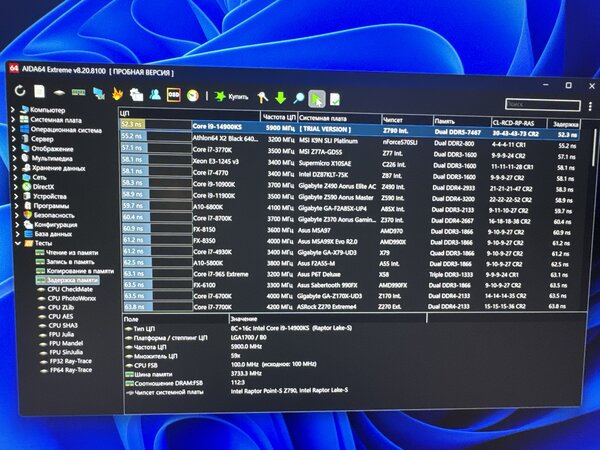Expand the DirectX tree node
Viewport: 600px width, 450px height.
tap(16, 186)
